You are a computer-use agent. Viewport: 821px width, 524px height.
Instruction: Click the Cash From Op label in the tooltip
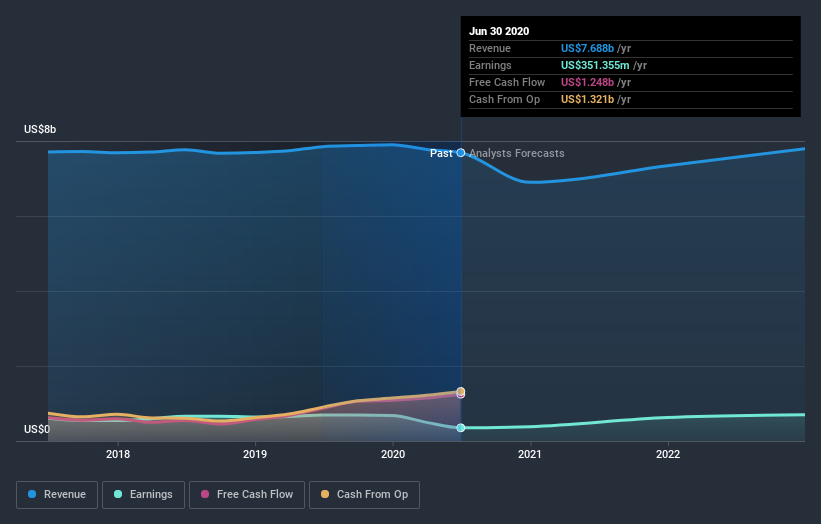pyautogui.click(x=504, y=99)
